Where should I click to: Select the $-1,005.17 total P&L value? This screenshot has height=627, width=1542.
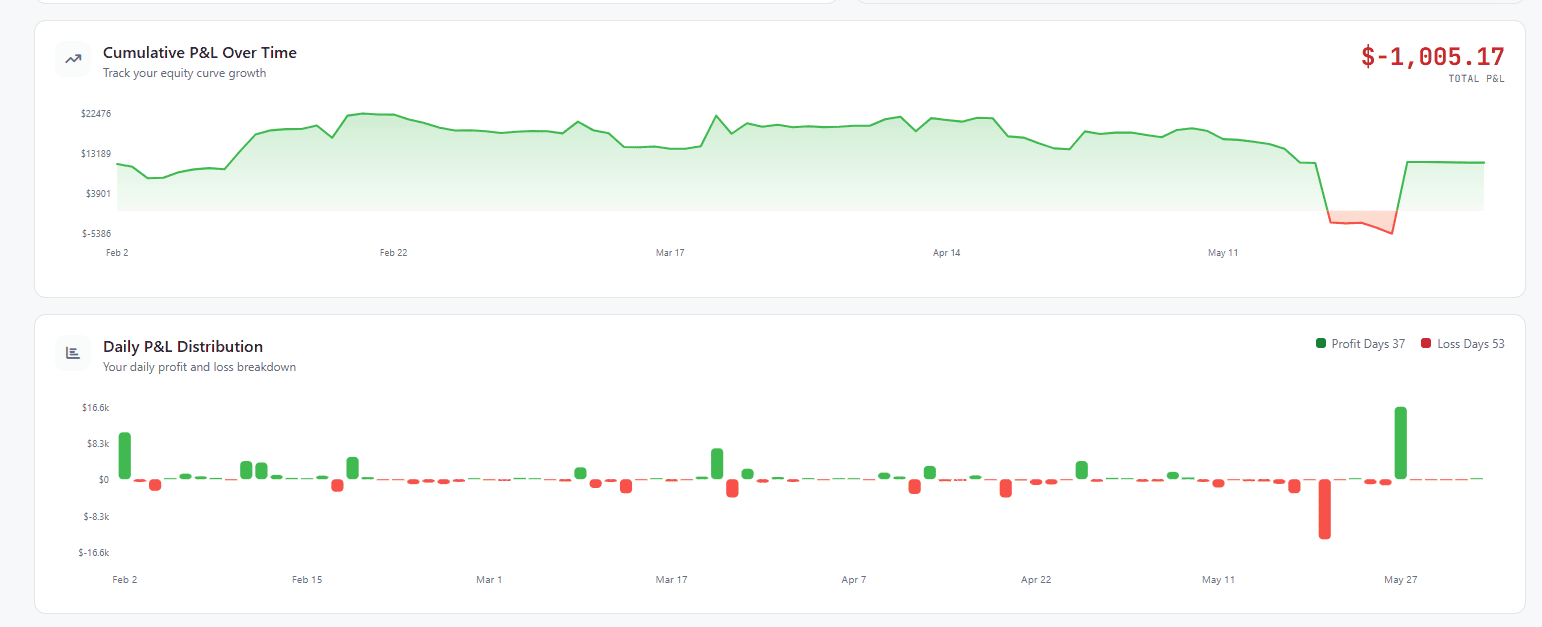(1432, 56)
